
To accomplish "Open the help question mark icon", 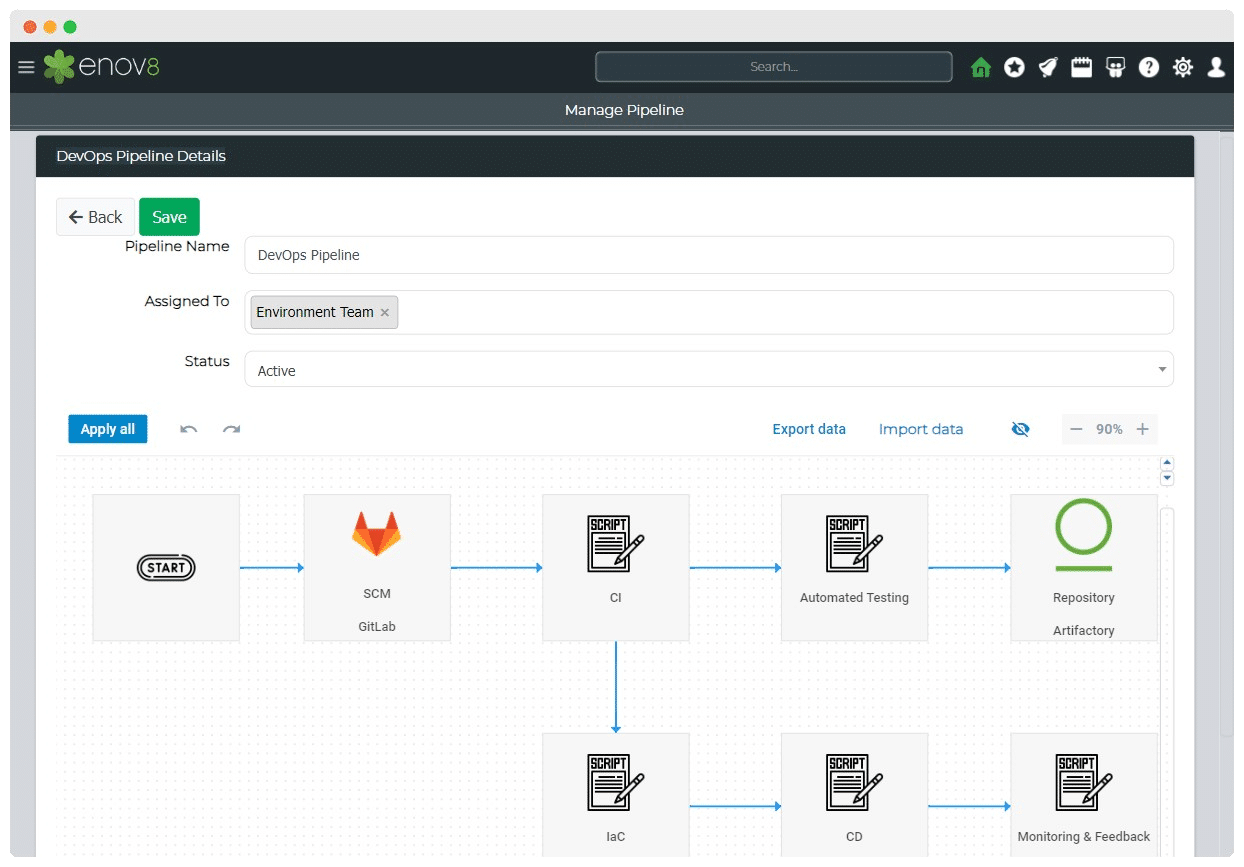I will tap(1149, 67).
